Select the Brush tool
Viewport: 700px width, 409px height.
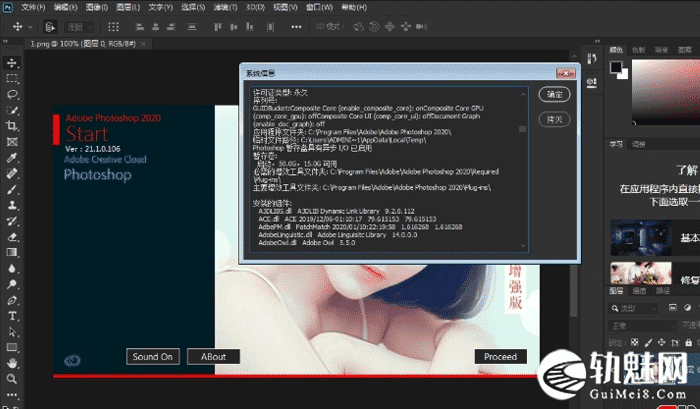[12, 189]
